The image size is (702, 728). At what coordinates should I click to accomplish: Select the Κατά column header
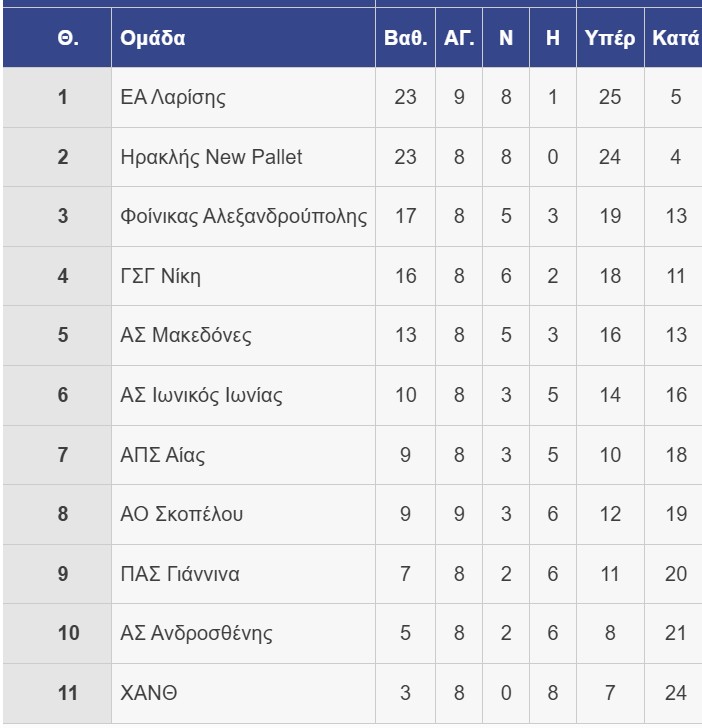pos(675,39)
